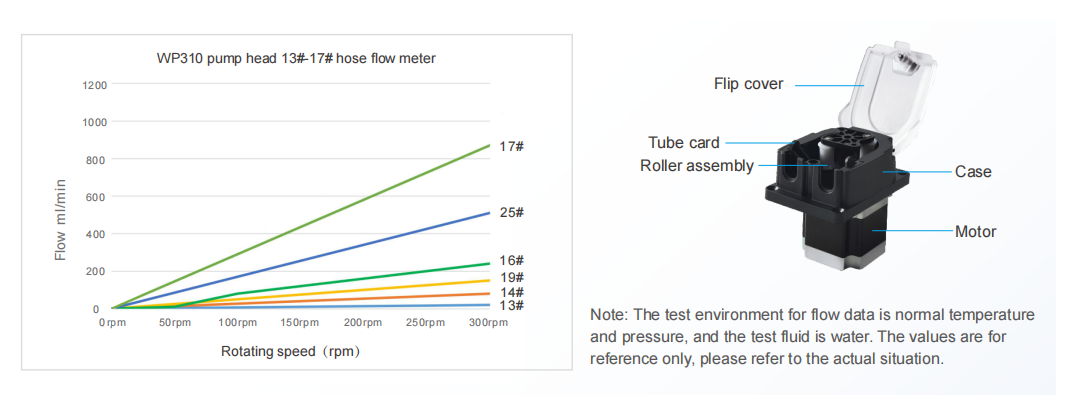Click the 14# series label
Viewport: 1070px width, 397px height.
click(512, 292)
